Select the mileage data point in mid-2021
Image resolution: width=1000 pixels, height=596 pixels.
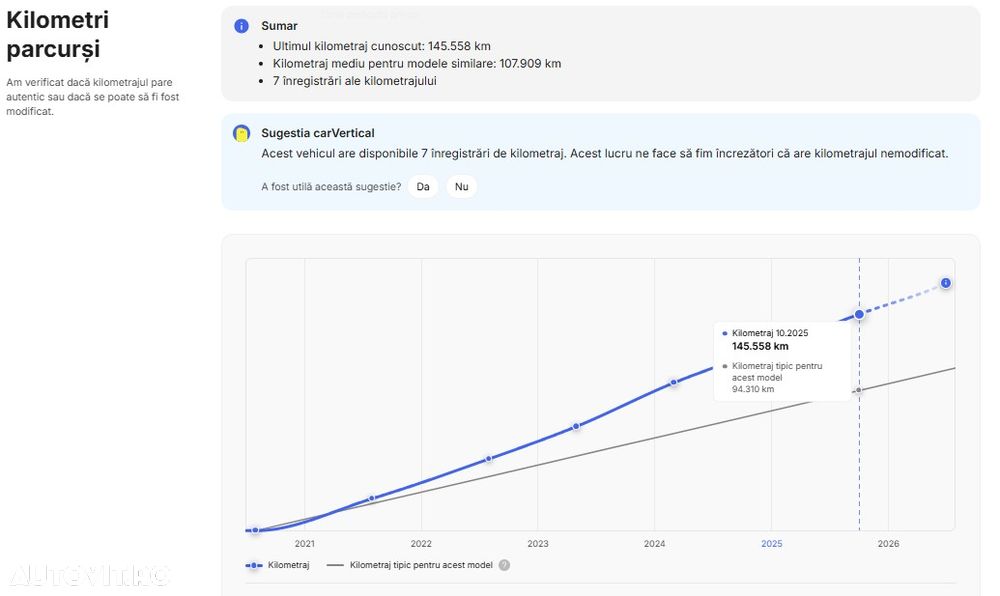click(372, 498)
